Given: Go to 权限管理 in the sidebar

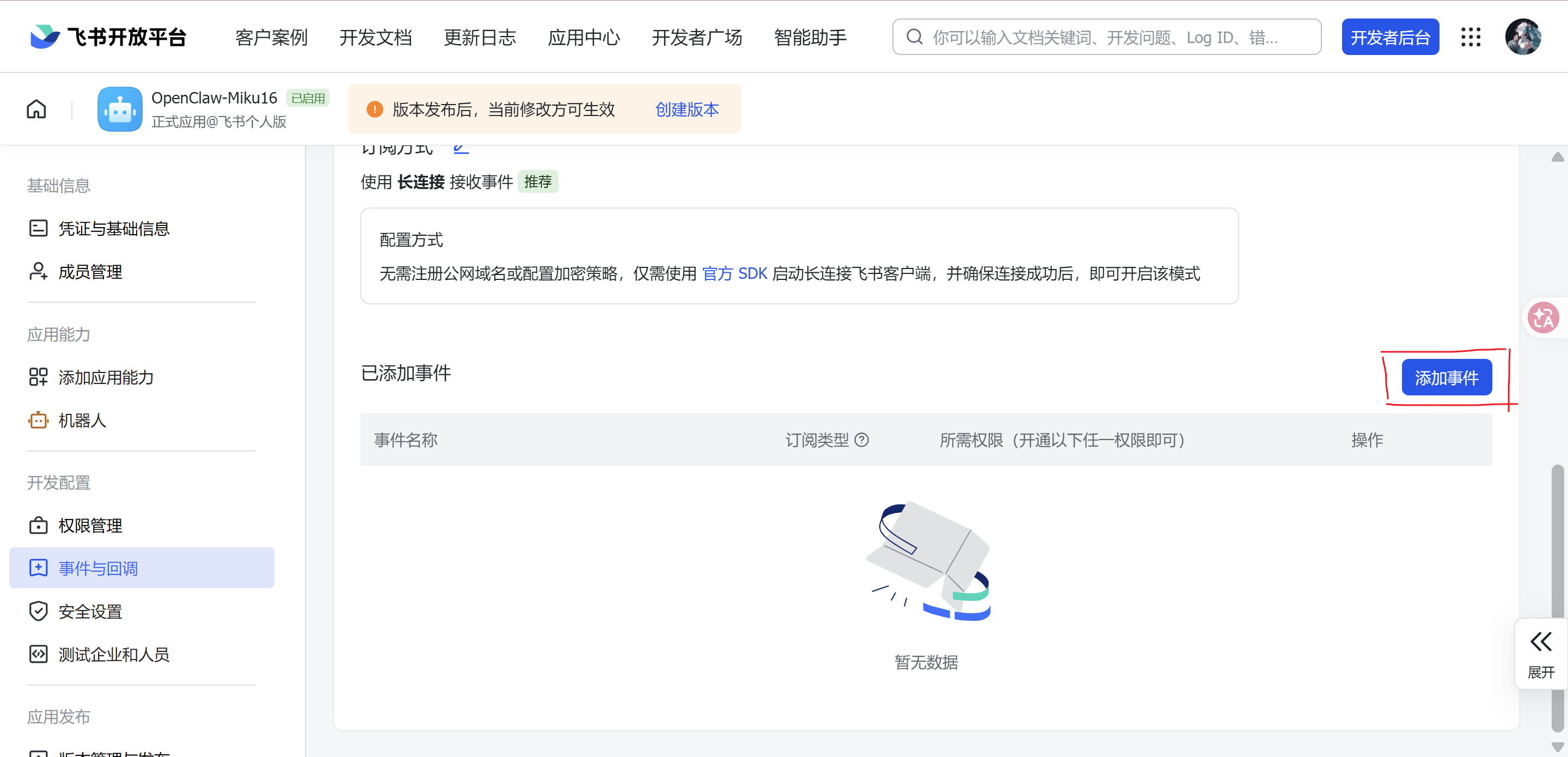Looking at the screenshot, I should pos(90,526).
